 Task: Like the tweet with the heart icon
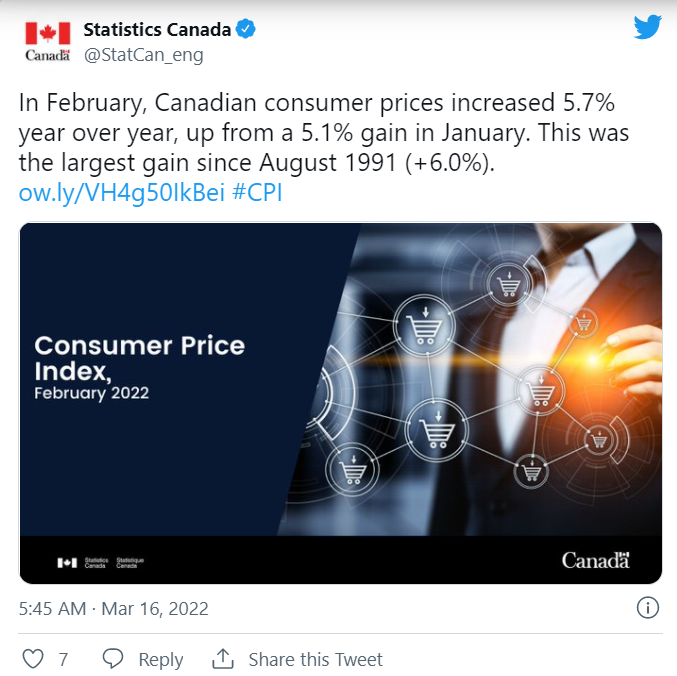[x=33, y=659]
